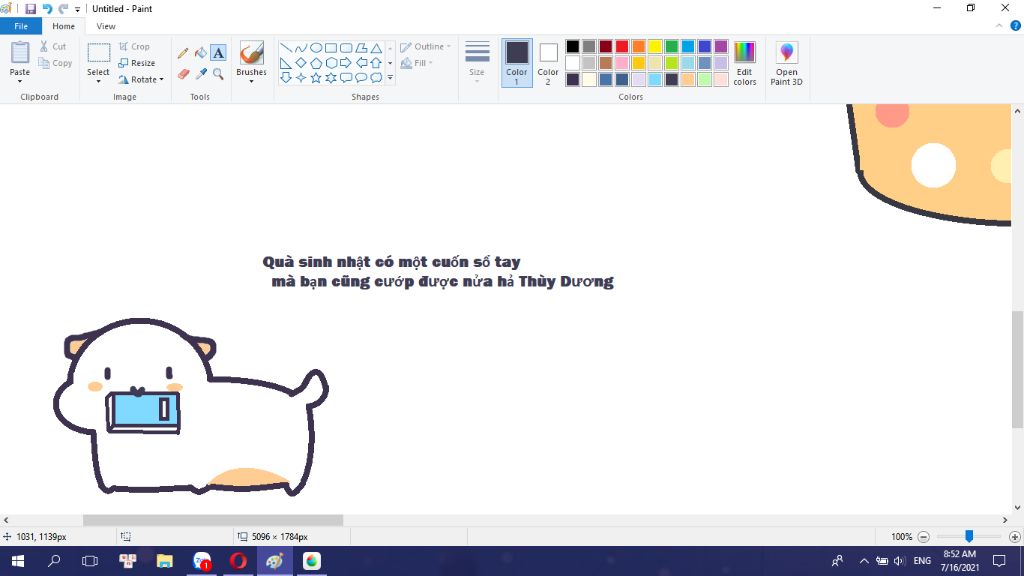Click the Vietnamese text on canvas
The image size is (1024, 576).
[x=438, y=272]
